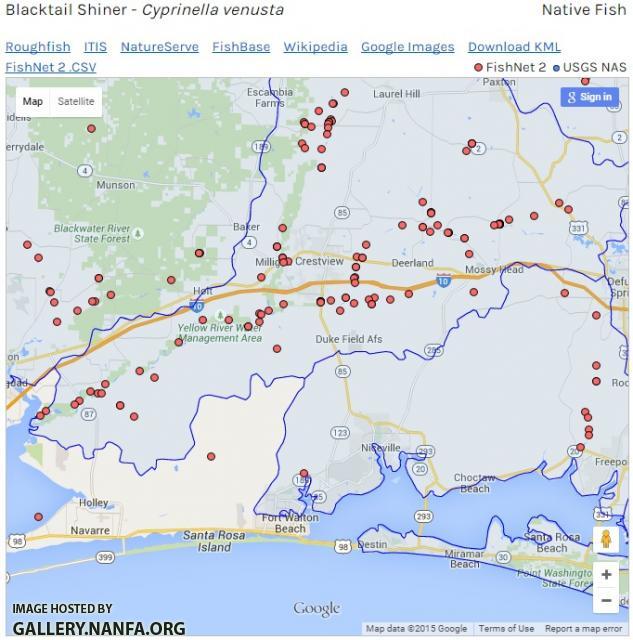Click the red marker northwest of Munson
633x640 pixels.
click(91, 129)
